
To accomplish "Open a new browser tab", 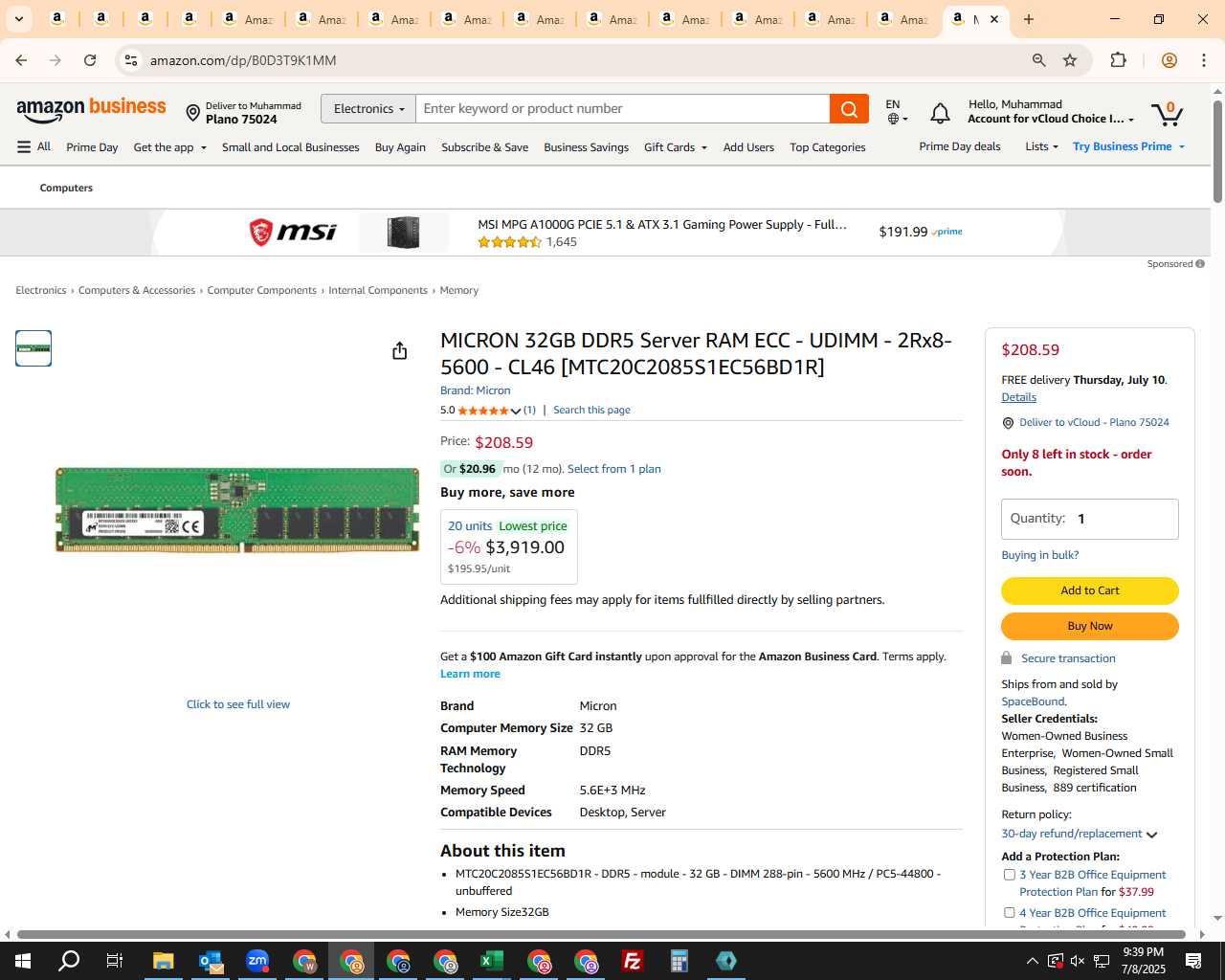I will pos(1029,19).
